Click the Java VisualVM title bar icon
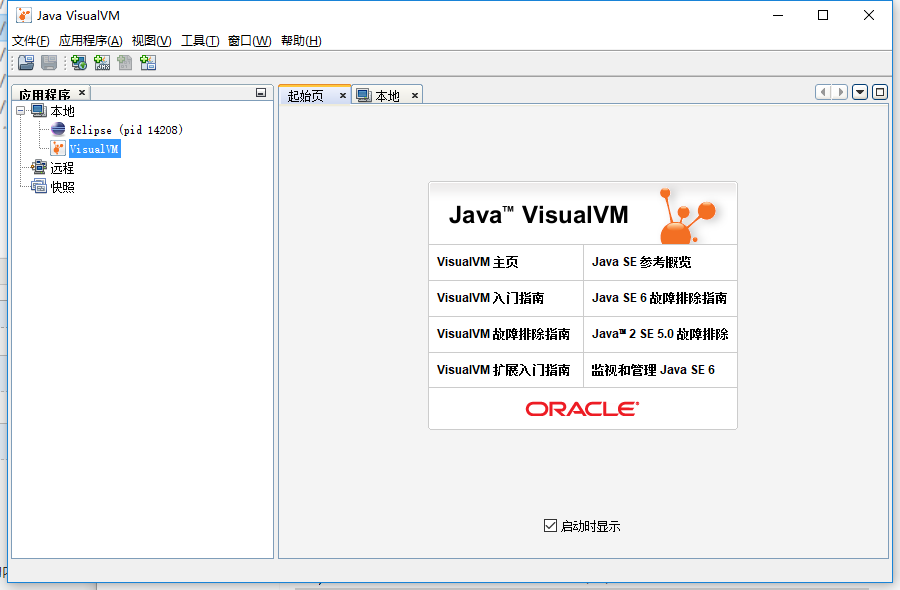 click(x=24, y=15)
